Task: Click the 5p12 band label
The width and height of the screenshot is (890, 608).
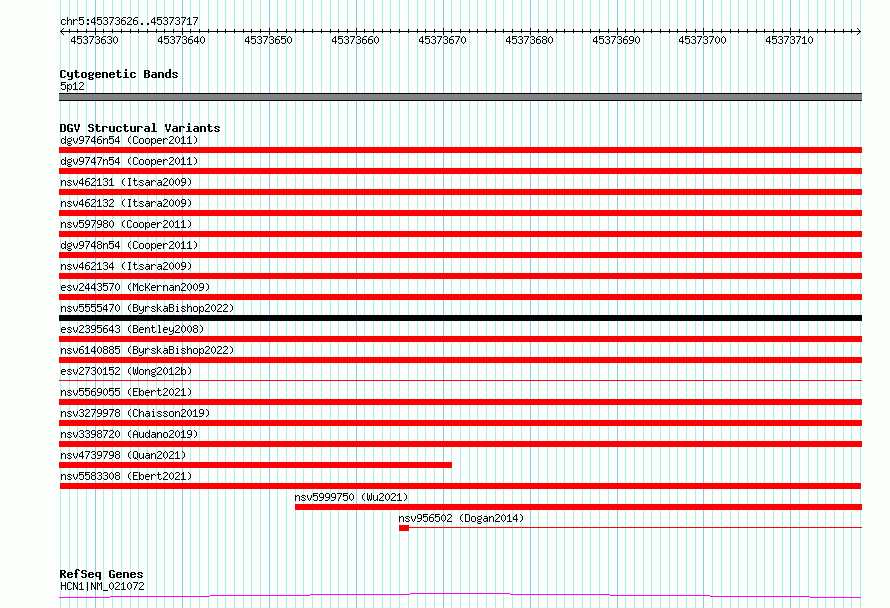Action: (x=72, y=86)
